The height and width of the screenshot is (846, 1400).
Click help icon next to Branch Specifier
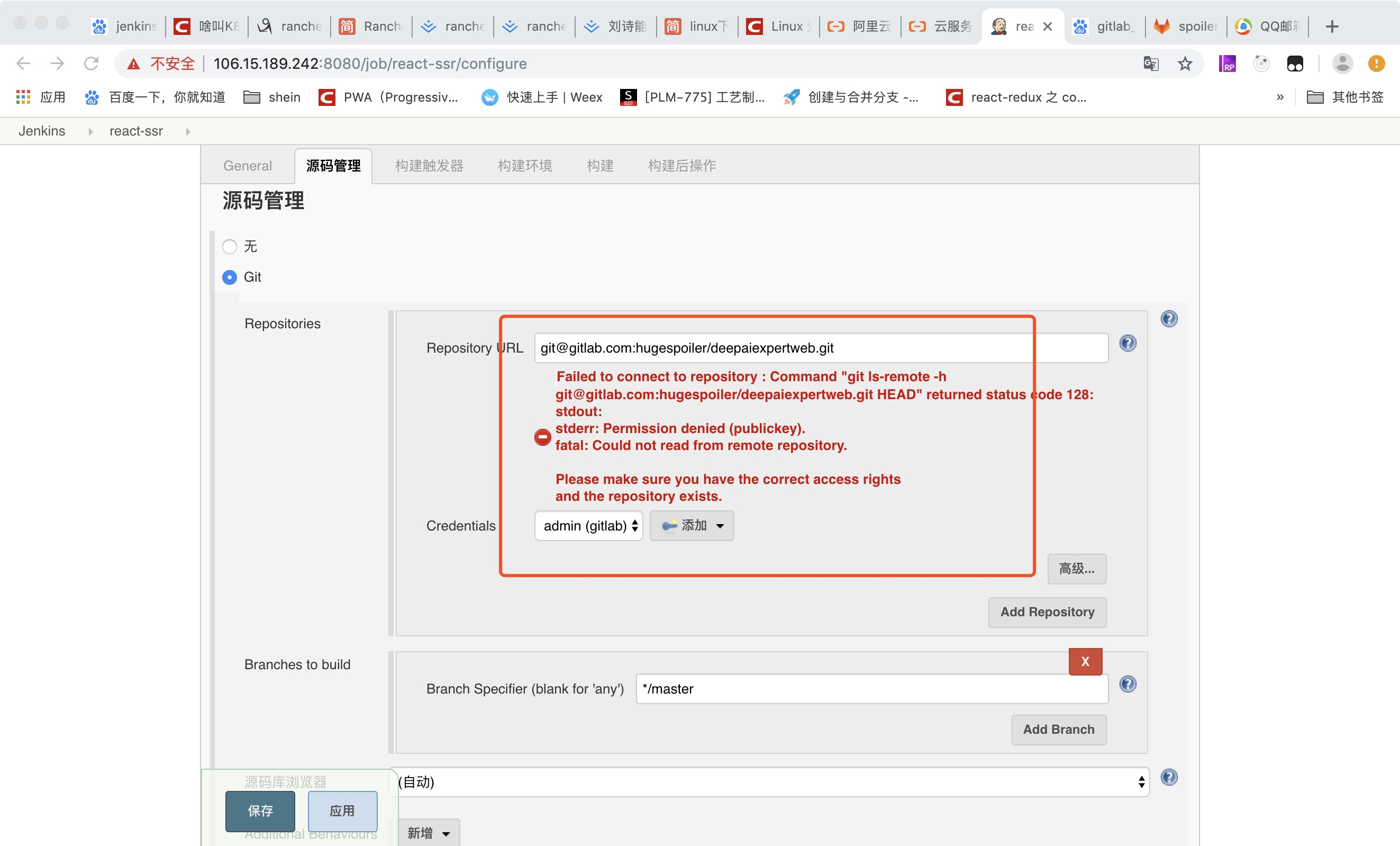pyautogui.click(x=1128, y=684)
